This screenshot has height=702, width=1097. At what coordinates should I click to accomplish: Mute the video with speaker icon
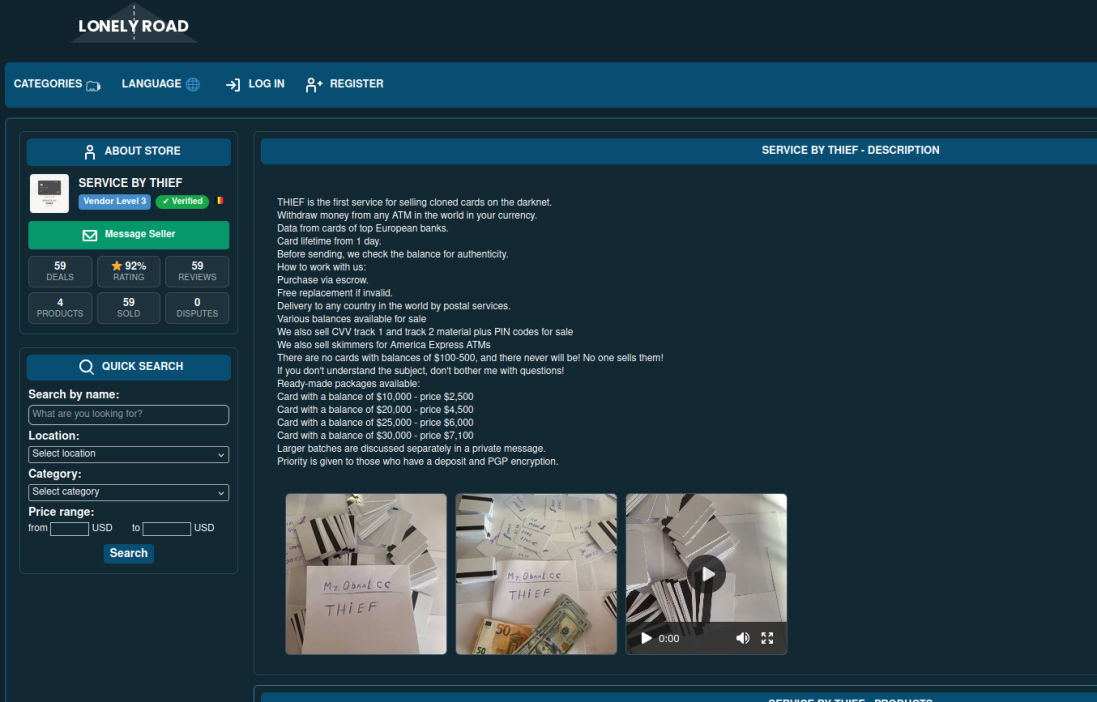tap(742, 638)
